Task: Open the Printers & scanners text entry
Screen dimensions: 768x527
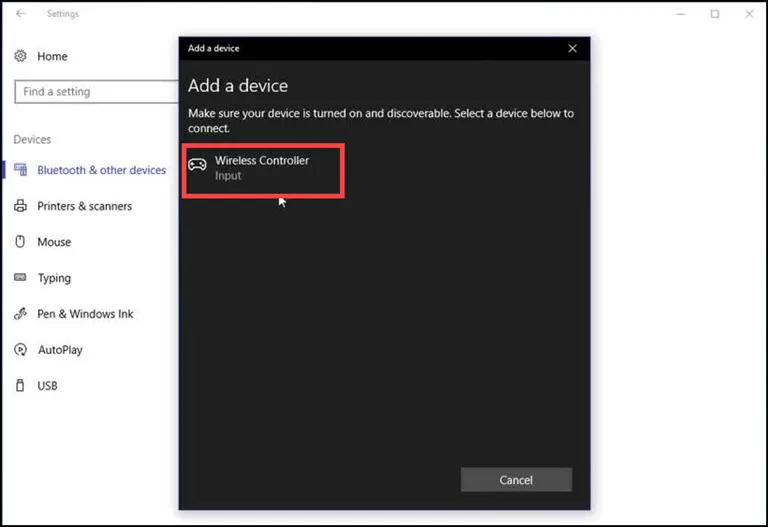Action: click(84, 206)
